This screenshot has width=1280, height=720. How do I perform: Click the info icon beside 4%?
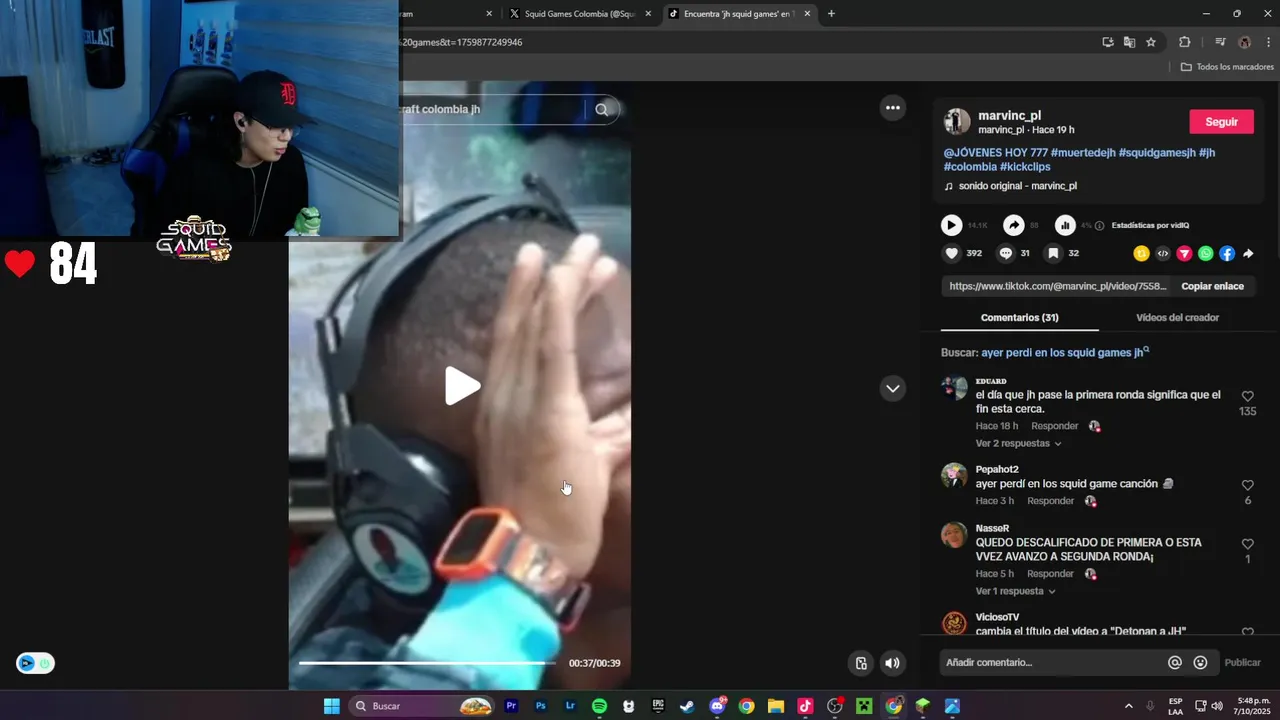pyautogui.click(x=1100, y=226)
